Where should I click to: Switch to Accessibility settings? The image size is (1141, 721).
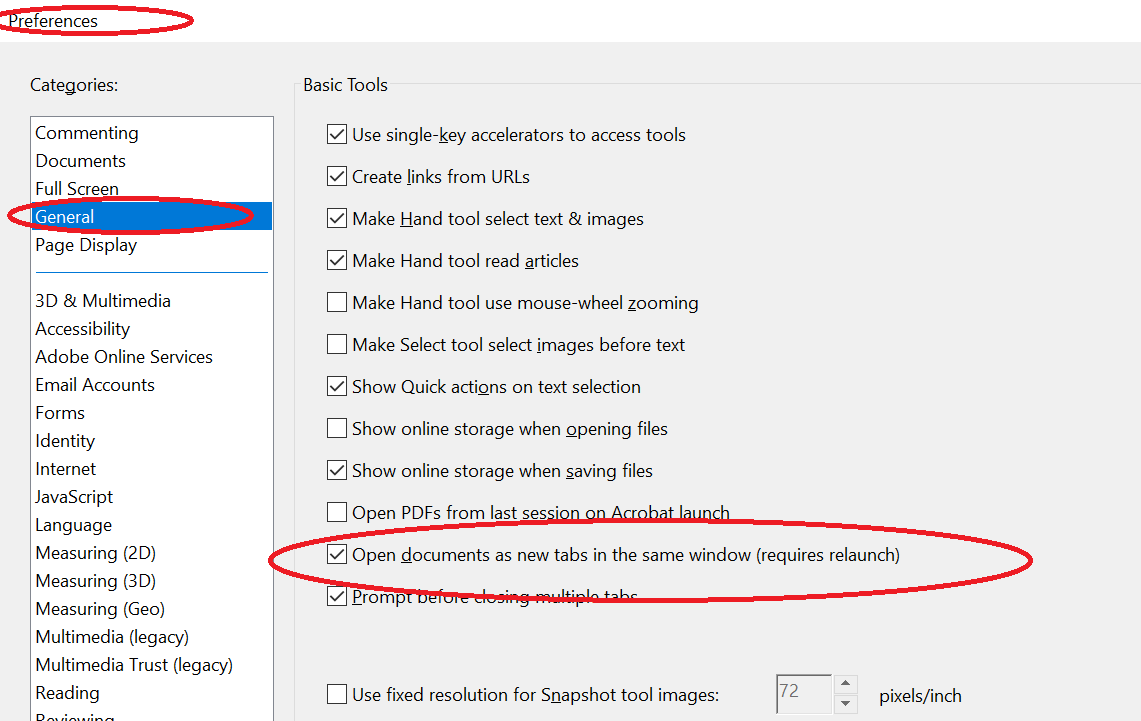click(82, 328)
